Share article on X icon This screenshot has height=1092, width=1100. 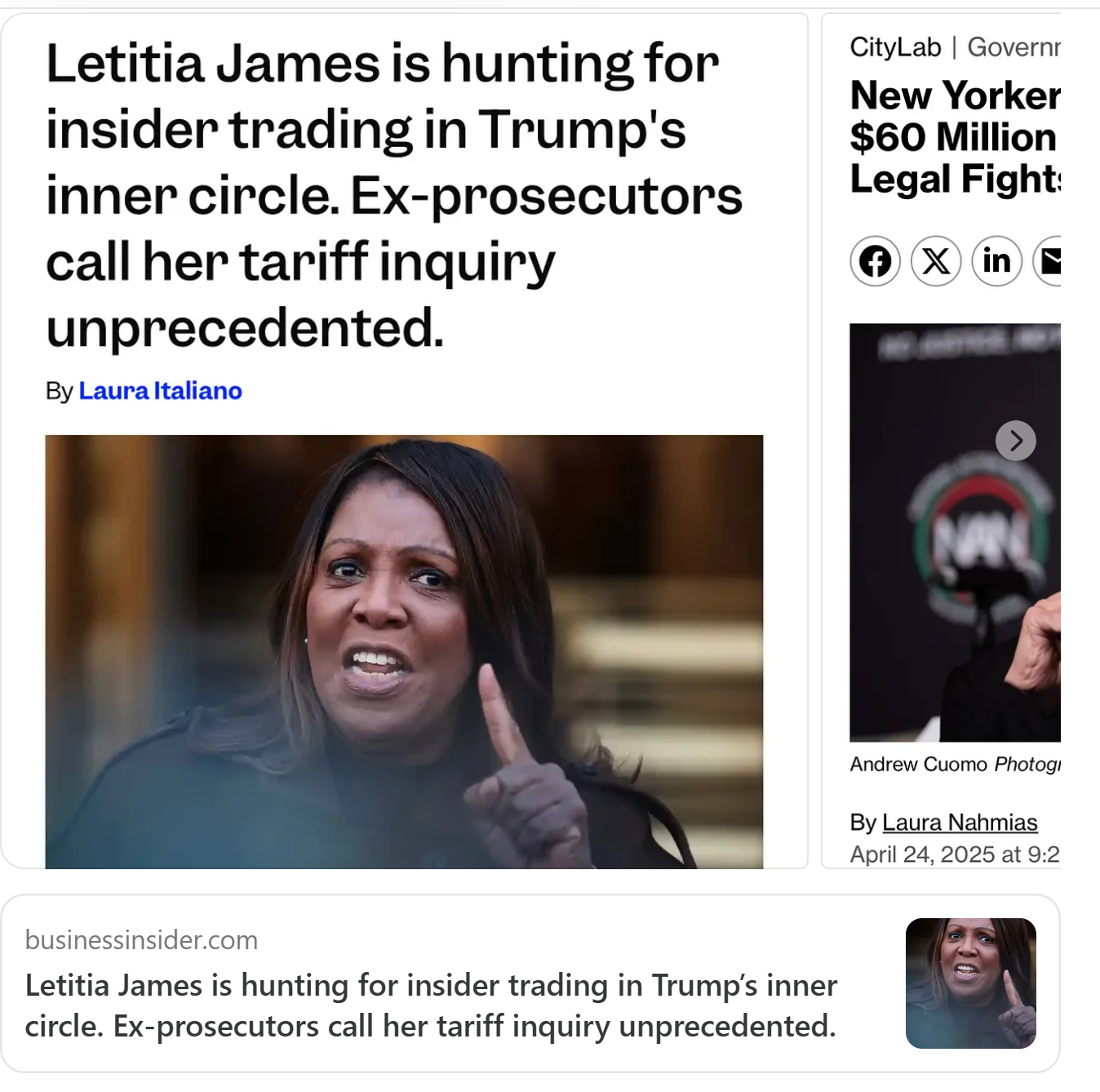(936, 261)
